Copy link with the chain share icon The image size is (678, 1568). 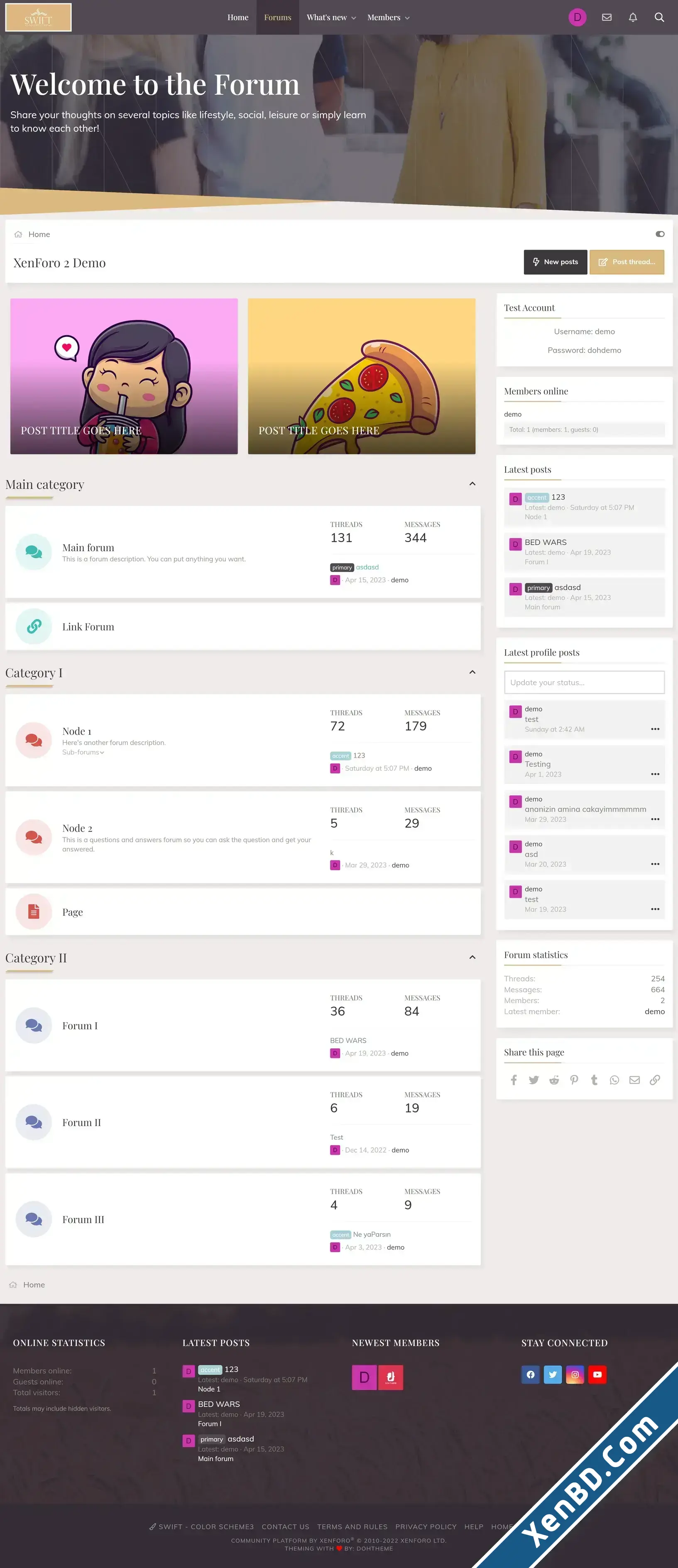coord(654,1080)
